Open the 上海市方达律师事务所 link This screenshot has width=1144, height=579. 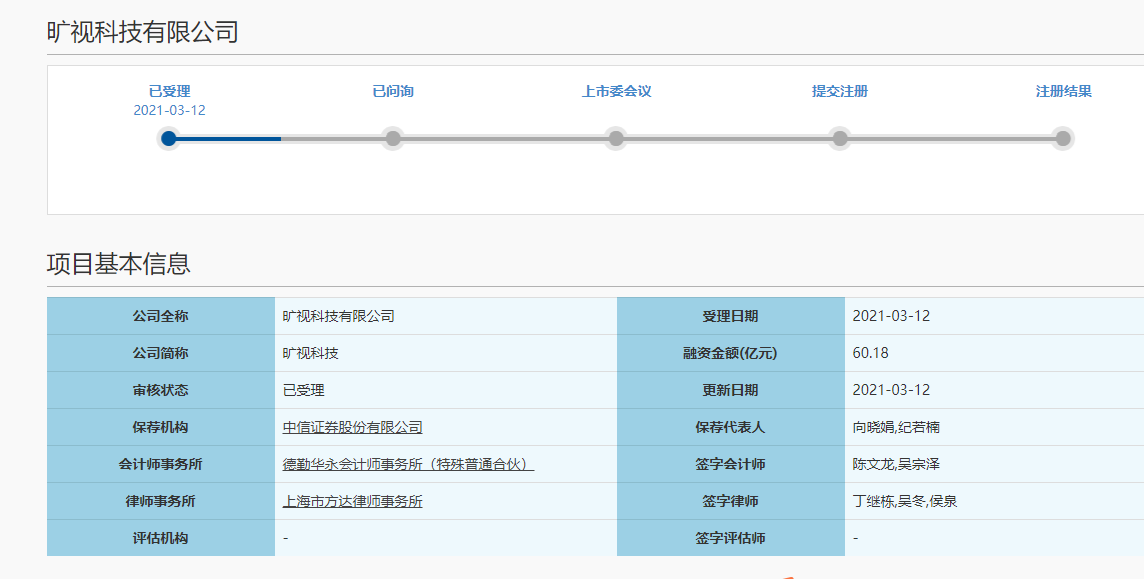pyautogui.click(x=352, y=501)
